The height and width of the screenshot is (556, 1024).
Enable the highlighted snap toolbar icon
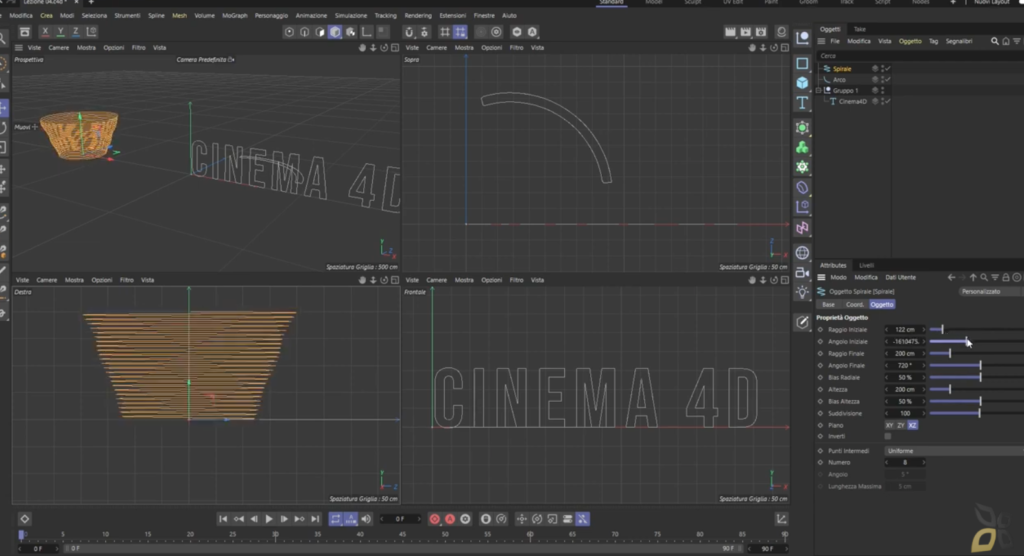pyautogui.click(x=460, y=31)
